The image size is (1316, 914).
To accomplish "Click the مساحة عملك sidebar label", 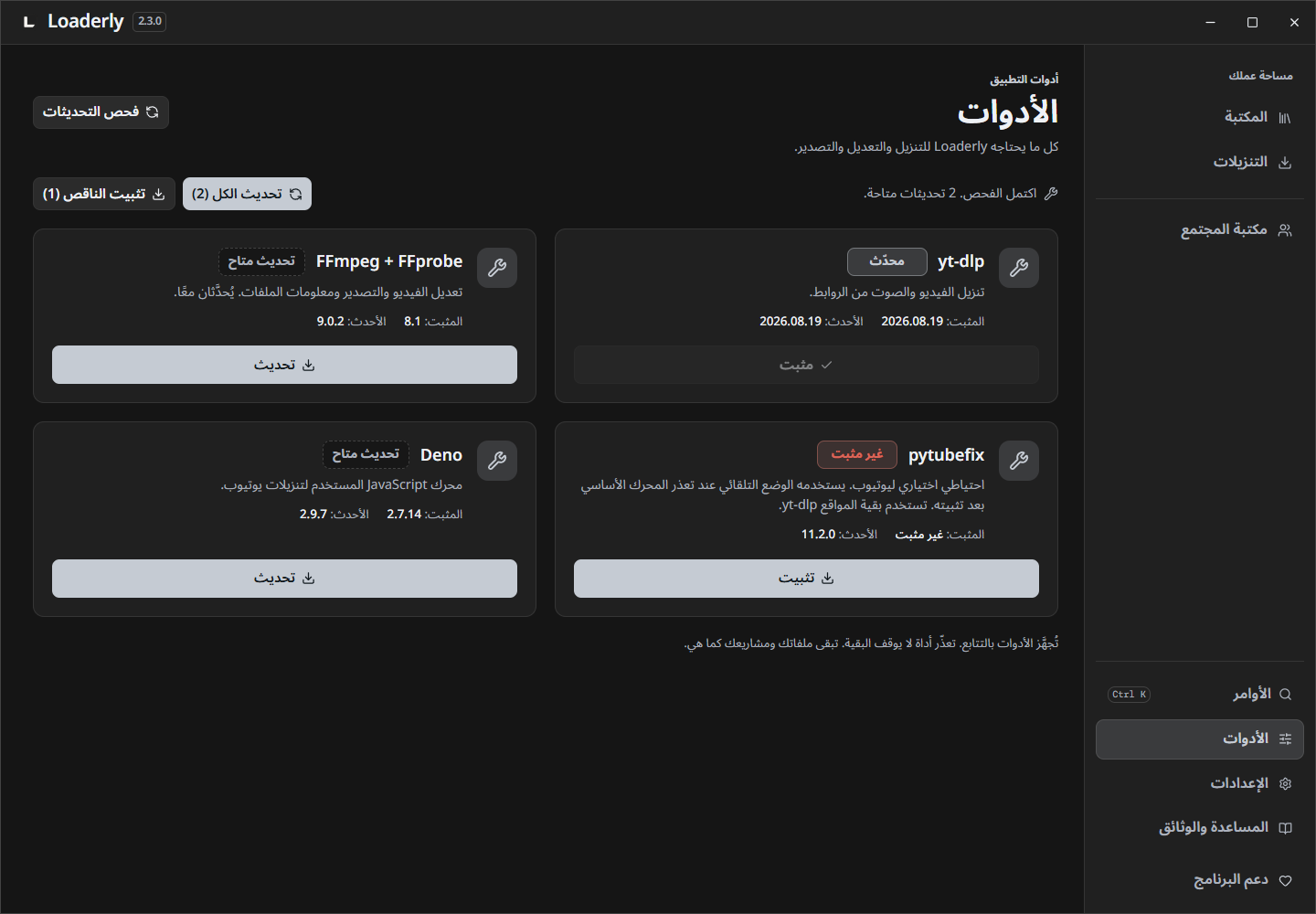I will pyautogui.click(x=1260, y=76).
